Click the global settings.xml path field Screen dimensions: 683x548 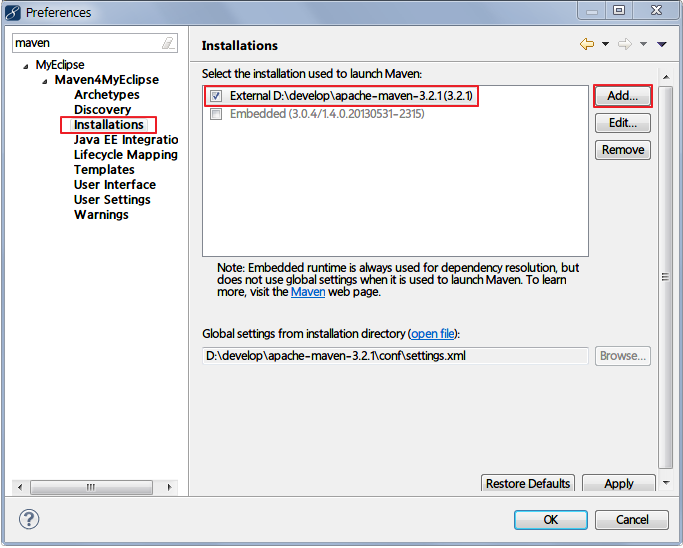395,356
